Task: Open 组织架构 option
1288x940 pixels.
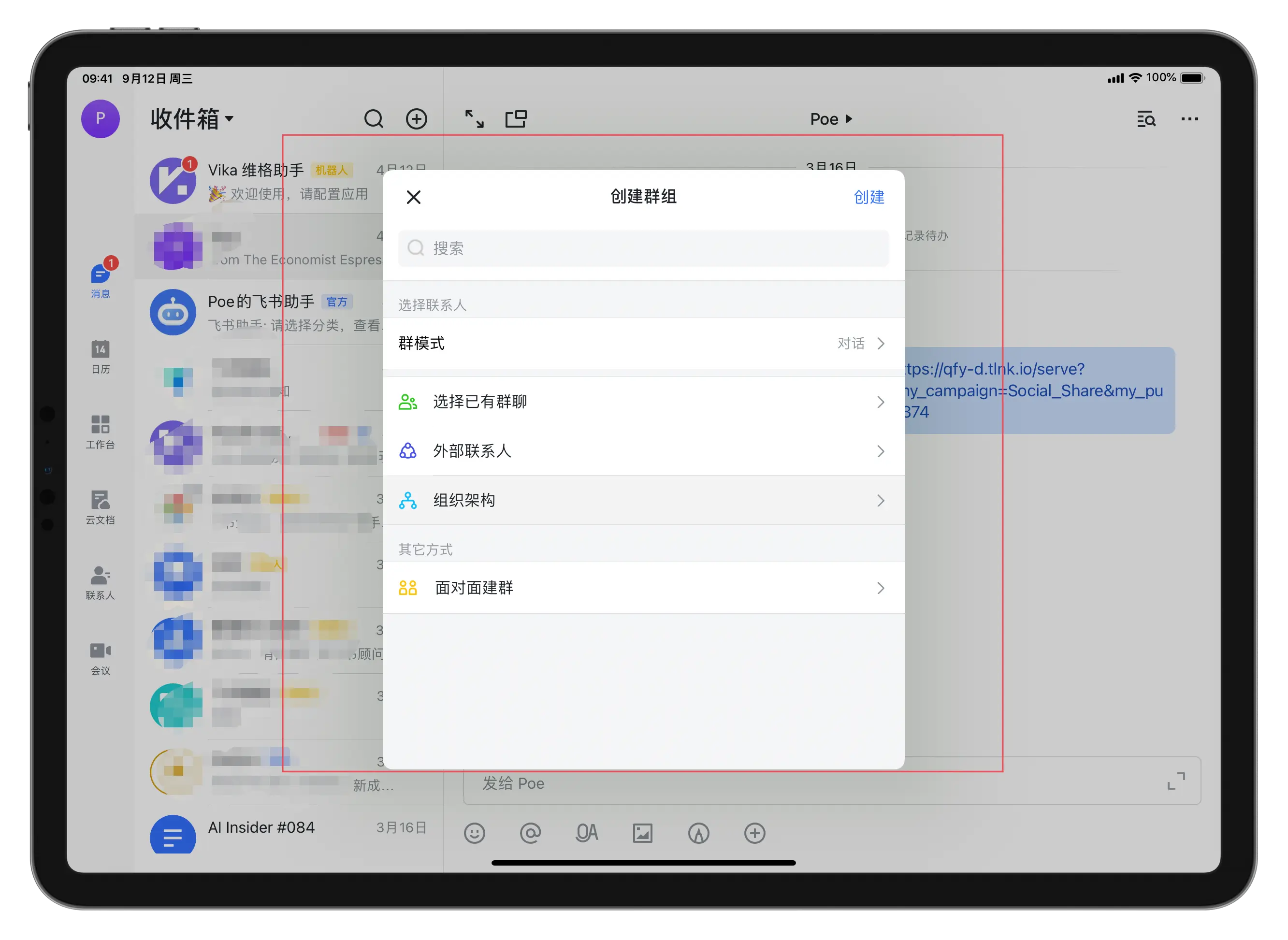Action: 643,500
